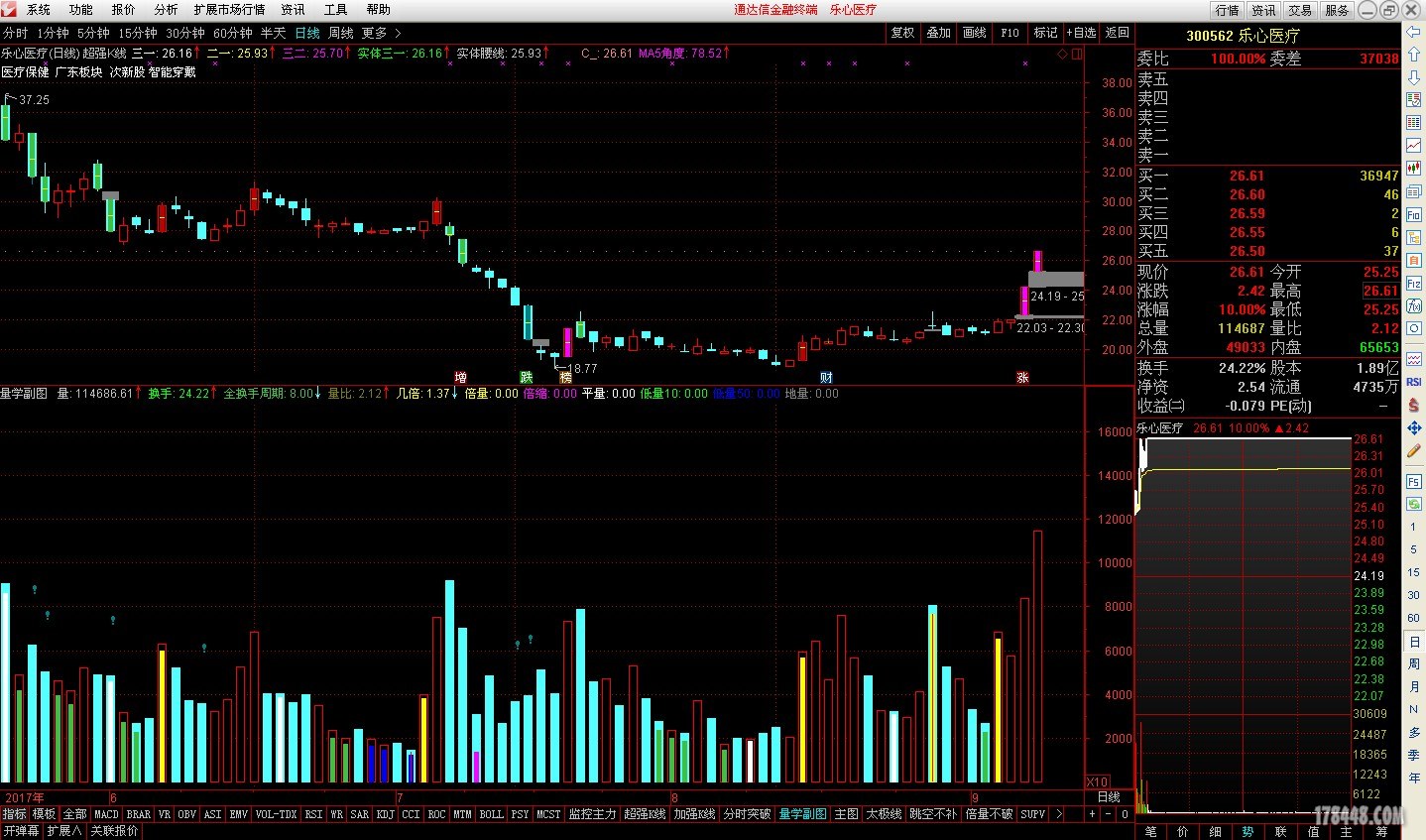Open the 标记 mark menu

(1045, 33)
